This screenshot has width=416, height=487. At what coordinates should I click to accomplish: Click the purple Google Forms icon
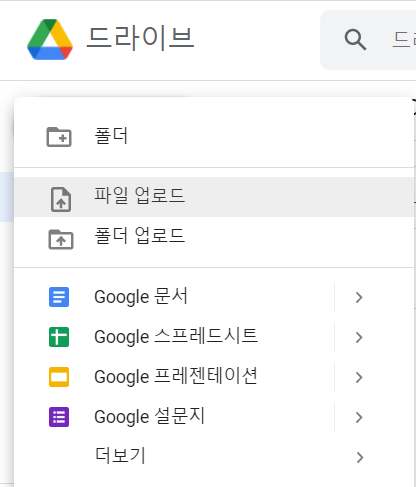coord(59,417)
